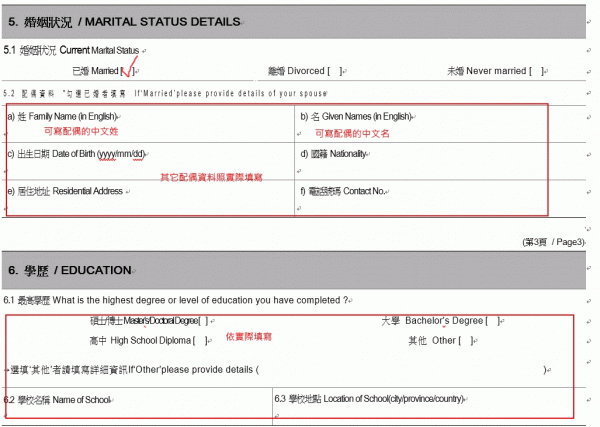Check the Married checkbox
This screenshot has width=600, height=427.
coord(127,71)
